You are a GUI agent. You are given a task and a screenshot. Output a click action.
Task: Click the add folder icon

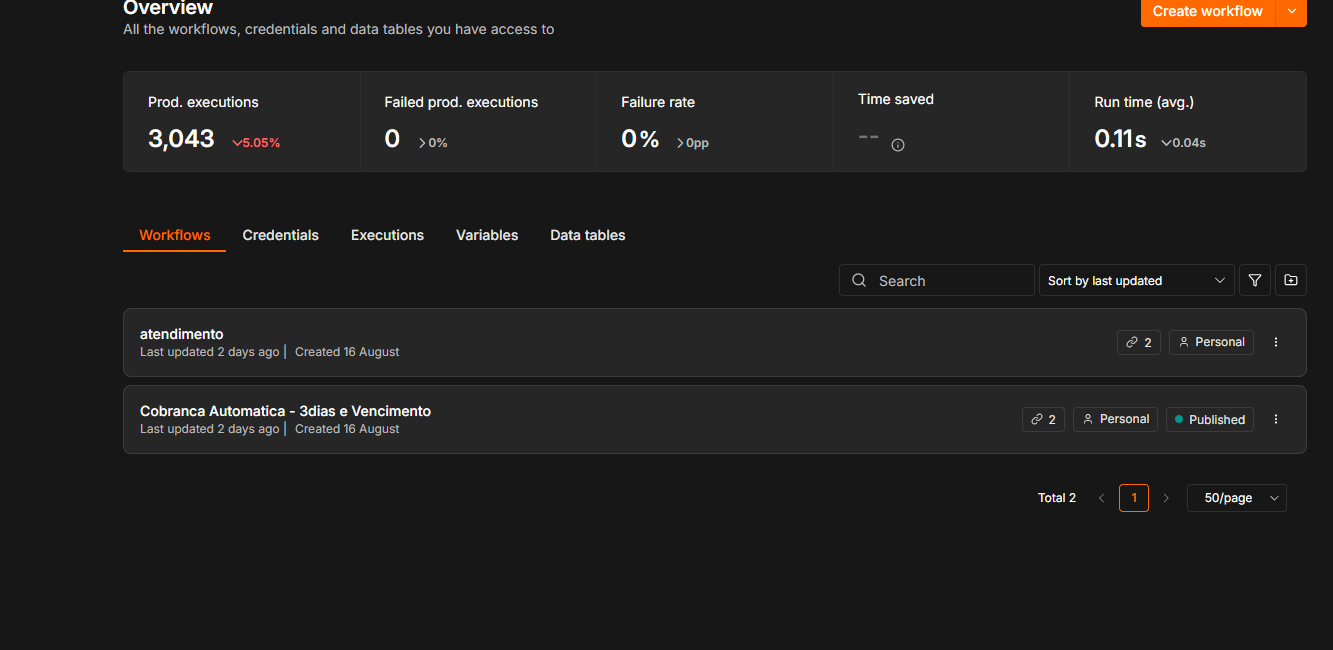click(x=1291, y=281)
